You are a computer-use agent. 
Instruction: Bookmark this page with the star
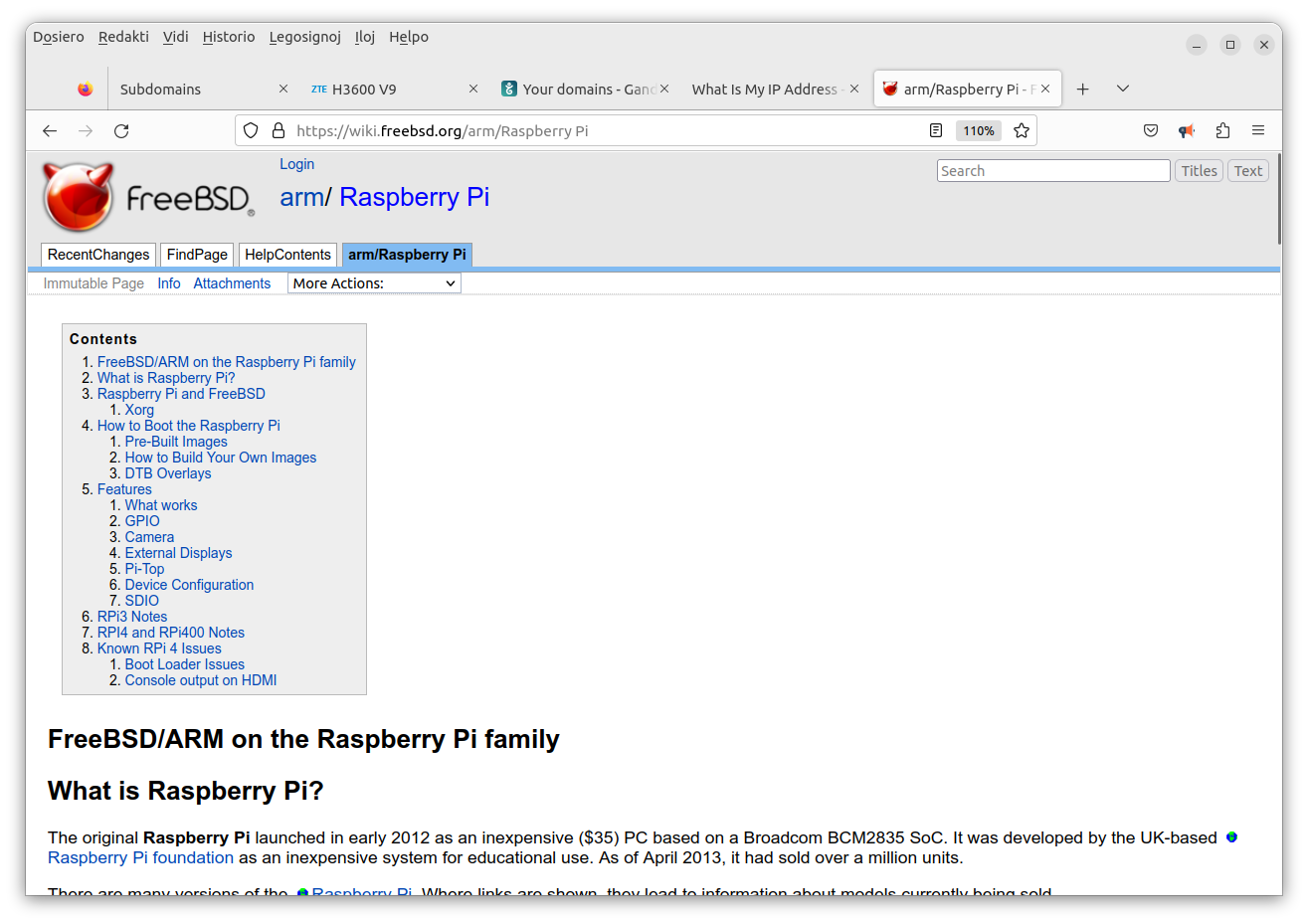click(1022, 130)
